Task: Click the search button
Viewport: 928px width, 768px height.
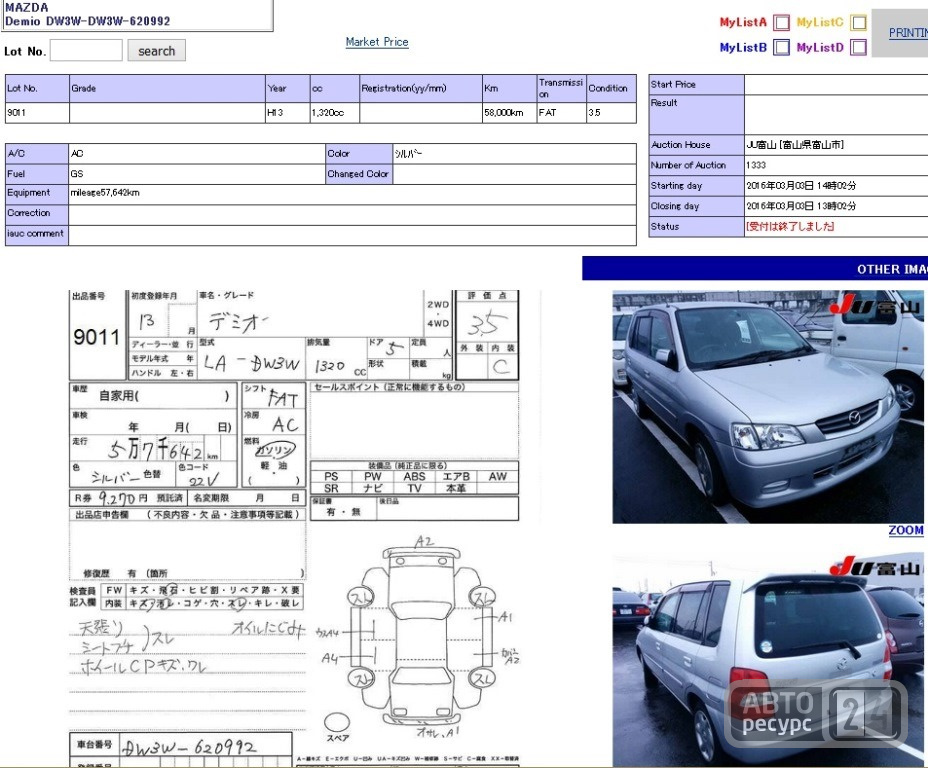Action: click(x=156, y=51)
